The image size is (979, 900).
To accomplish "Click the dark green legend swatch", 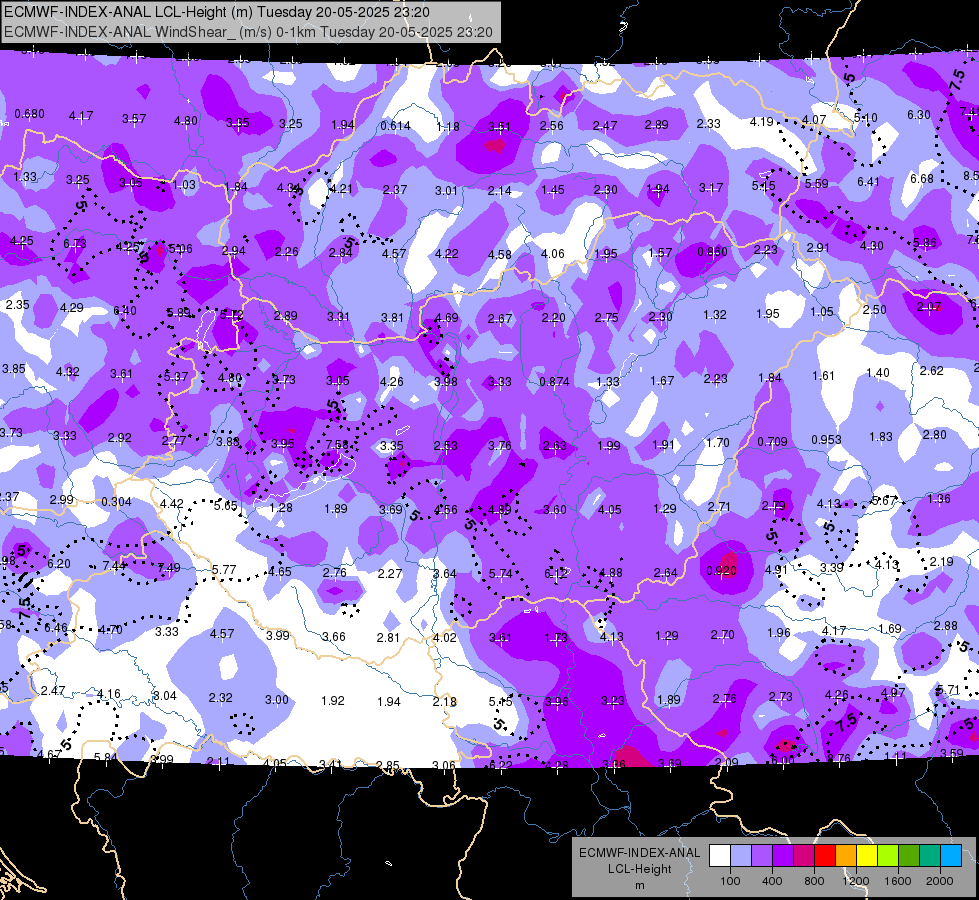I will 909,855.
